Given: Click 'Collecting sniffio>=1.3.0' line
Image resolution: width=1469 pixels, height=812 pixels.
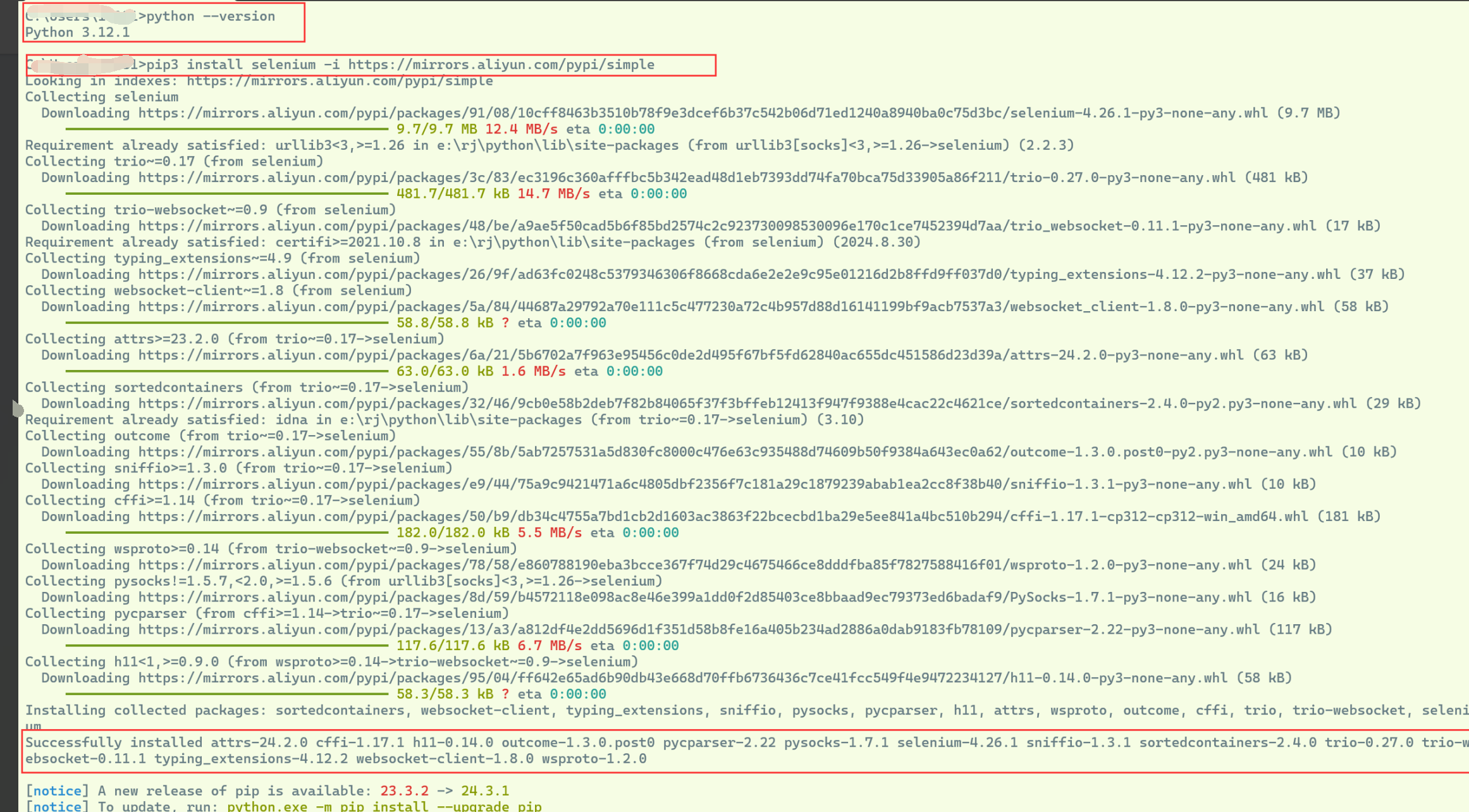Looking at the screenshot, I should tap(239, 468).
